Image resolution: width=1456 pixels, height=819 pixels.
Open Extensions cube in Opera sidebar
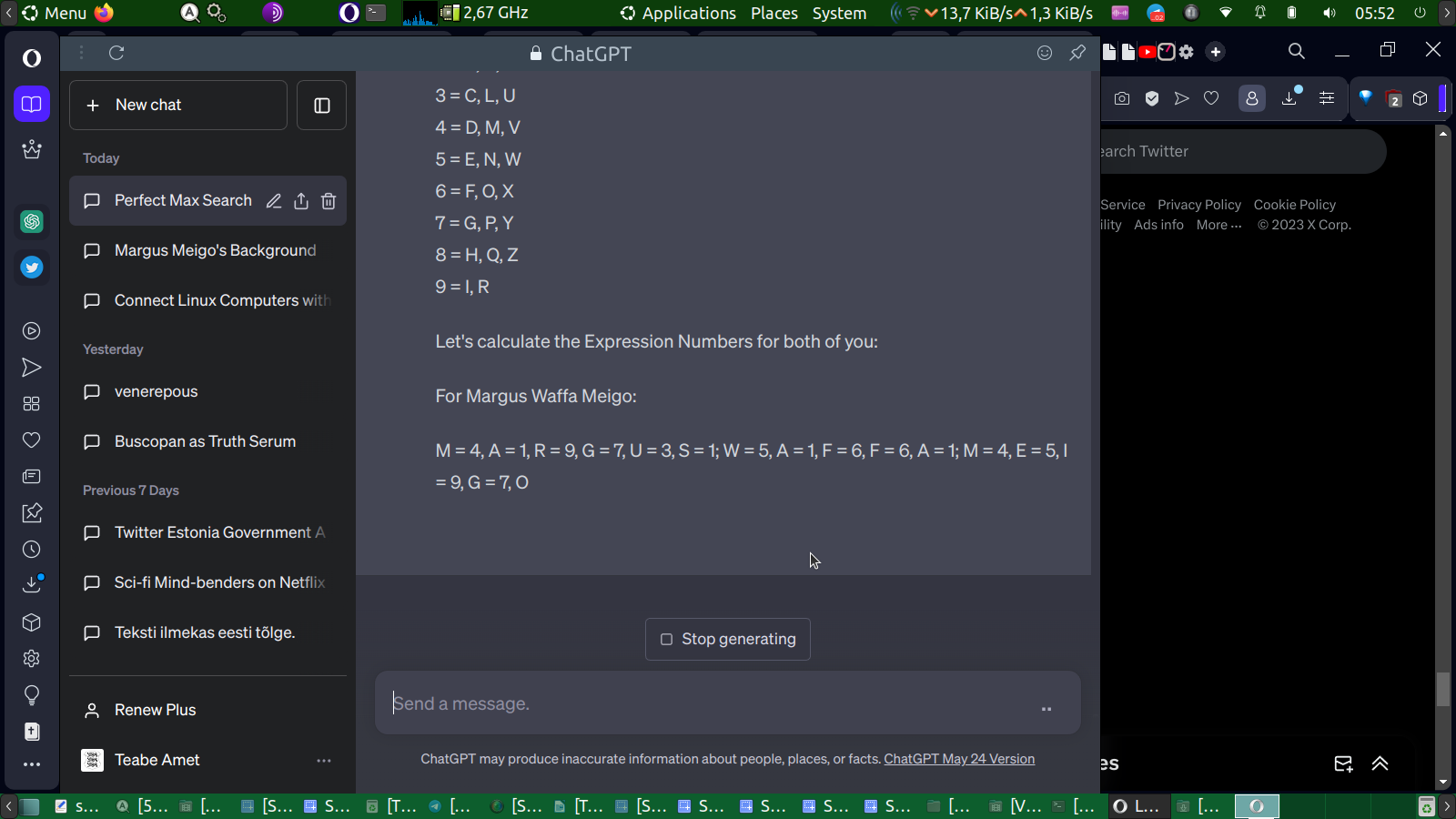coord(32,622)
